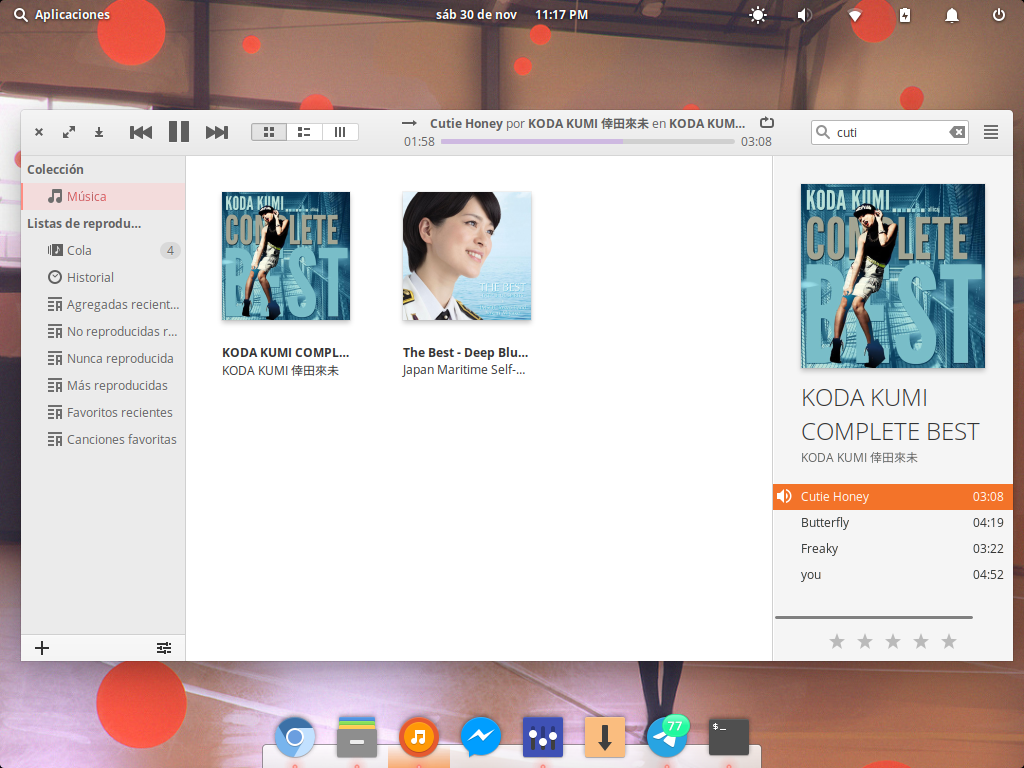Open the date and time indicator
This screenshot has width=1024, height=768.
click(x=512, y=14)
